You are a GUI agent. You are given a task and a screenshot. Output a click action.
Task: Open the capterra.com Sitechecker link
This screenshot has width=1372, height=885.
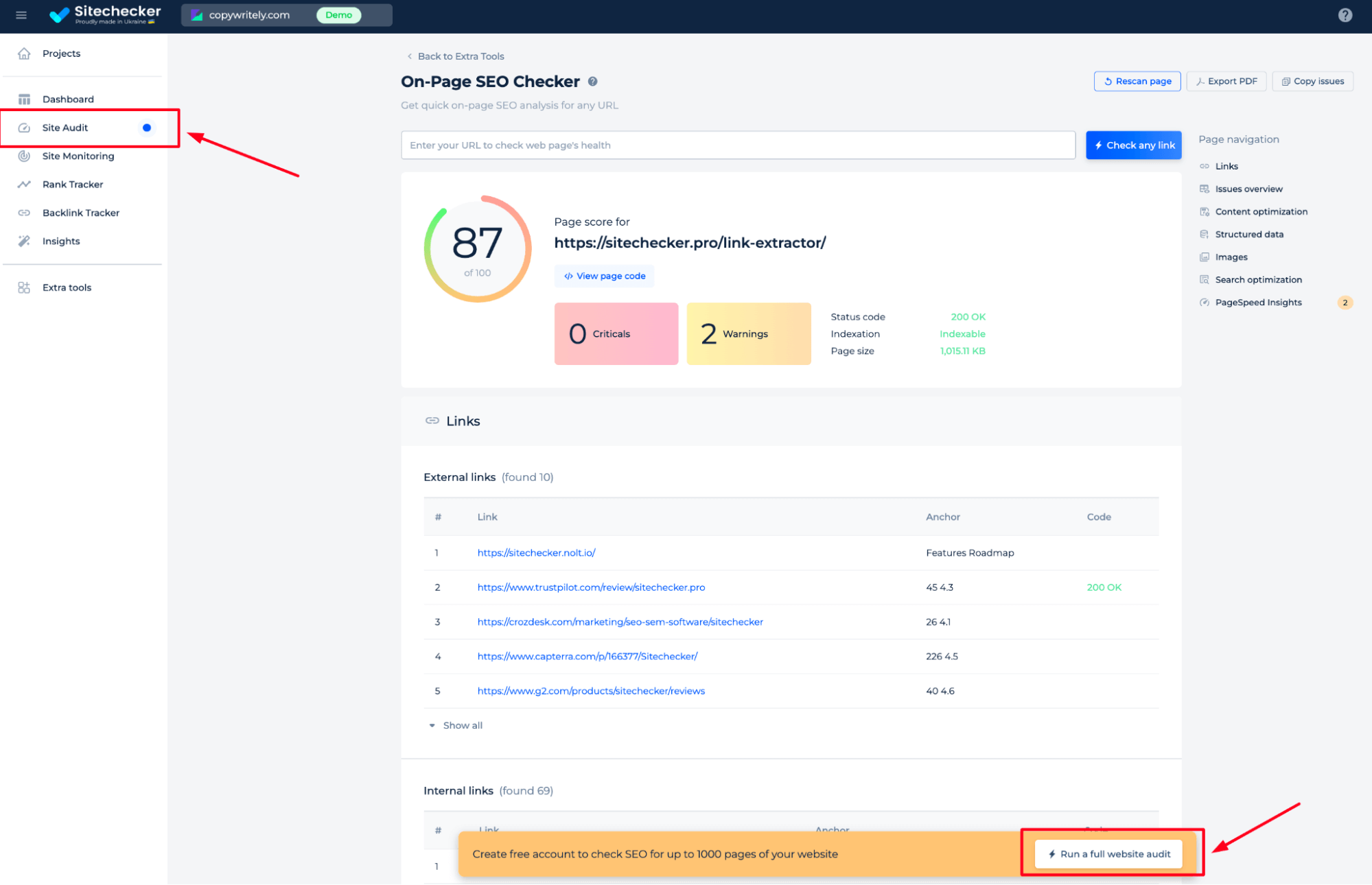[588, 657]
